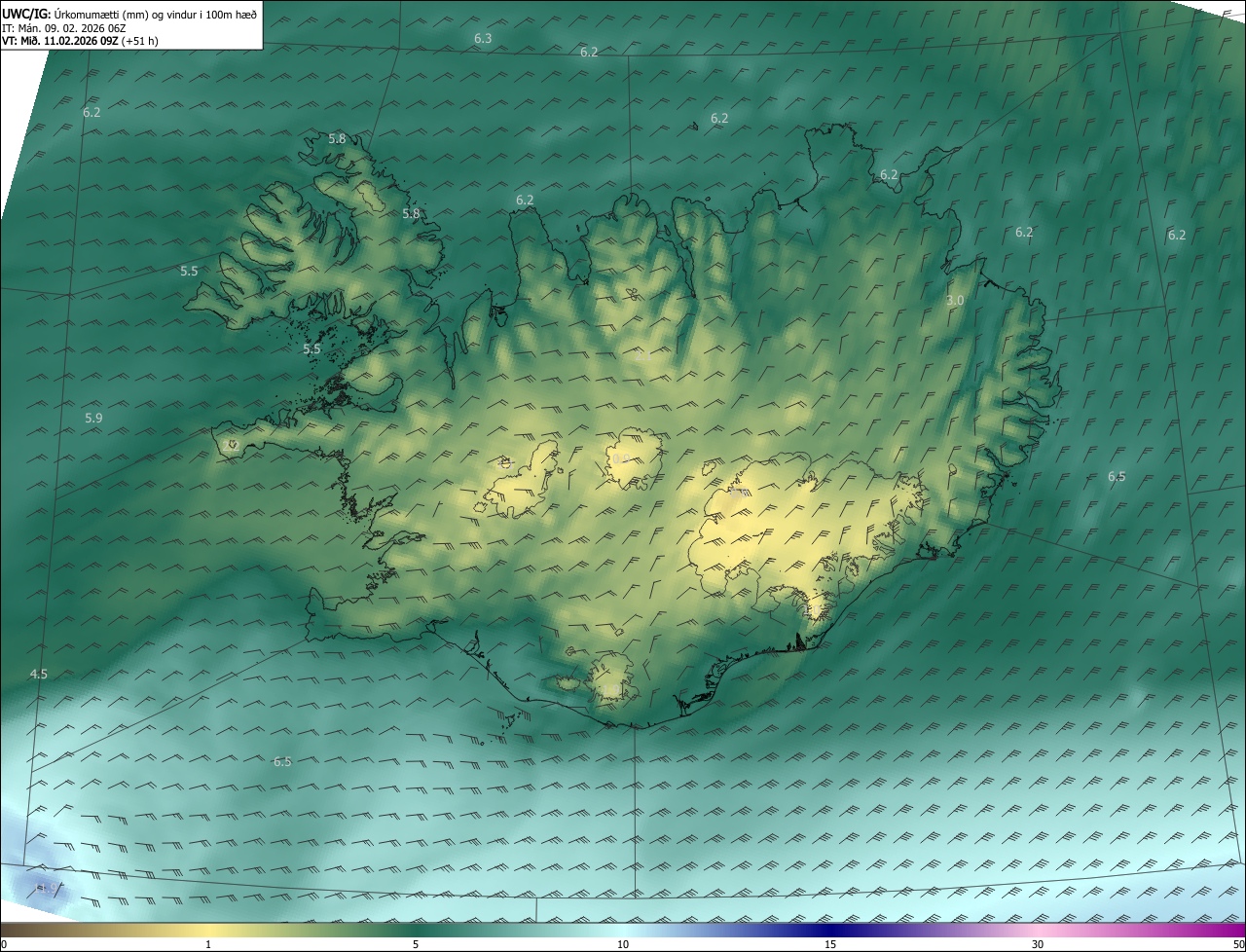Image resolution: width=1246 pixels, height=952 pixels.
Task: Click the color bar tick label 15
Action: point(830,944)
